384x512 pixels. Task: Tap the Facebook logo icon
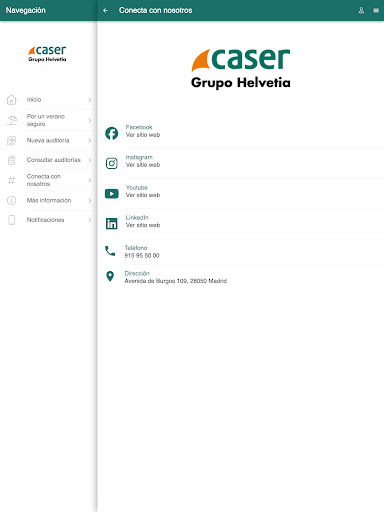[112, 133]
